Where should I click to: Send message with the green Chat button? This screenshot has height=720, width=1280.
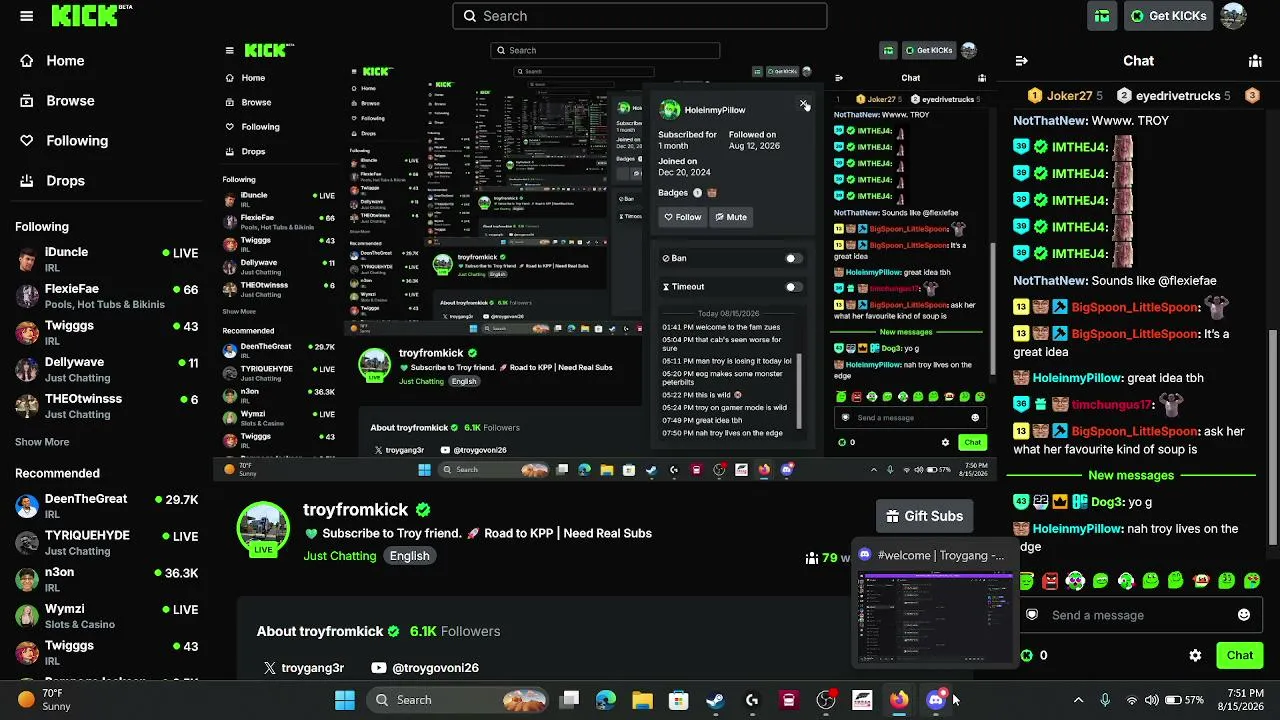click(x=1240, y=656)
